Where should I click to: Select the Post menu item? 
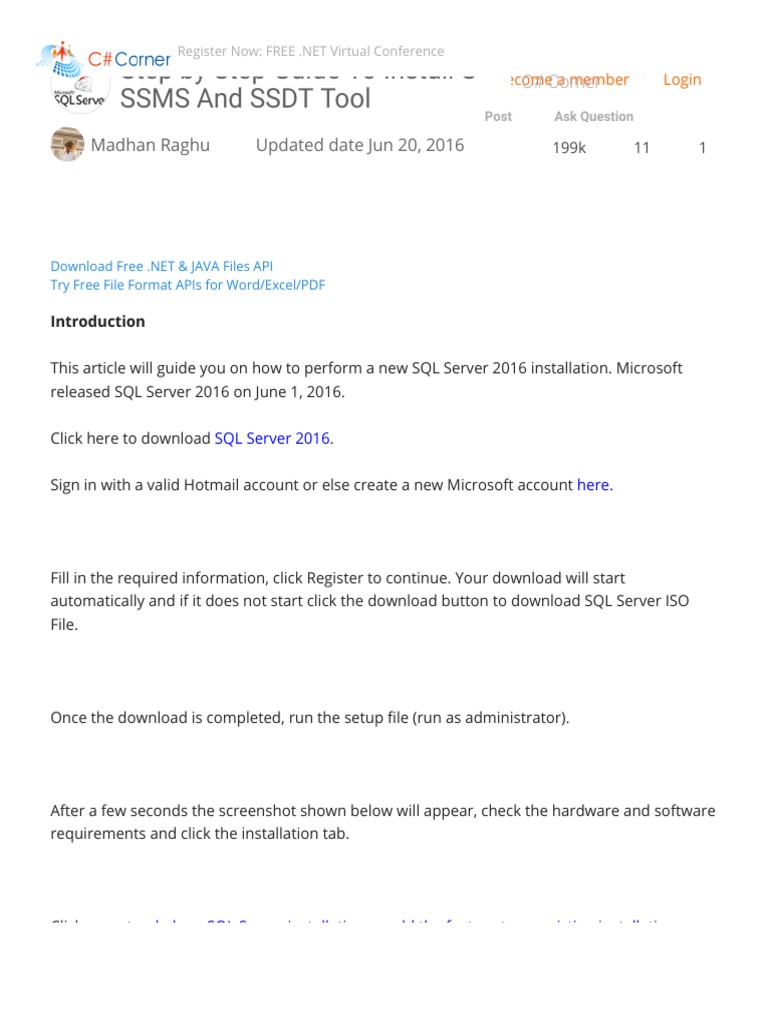498,117
